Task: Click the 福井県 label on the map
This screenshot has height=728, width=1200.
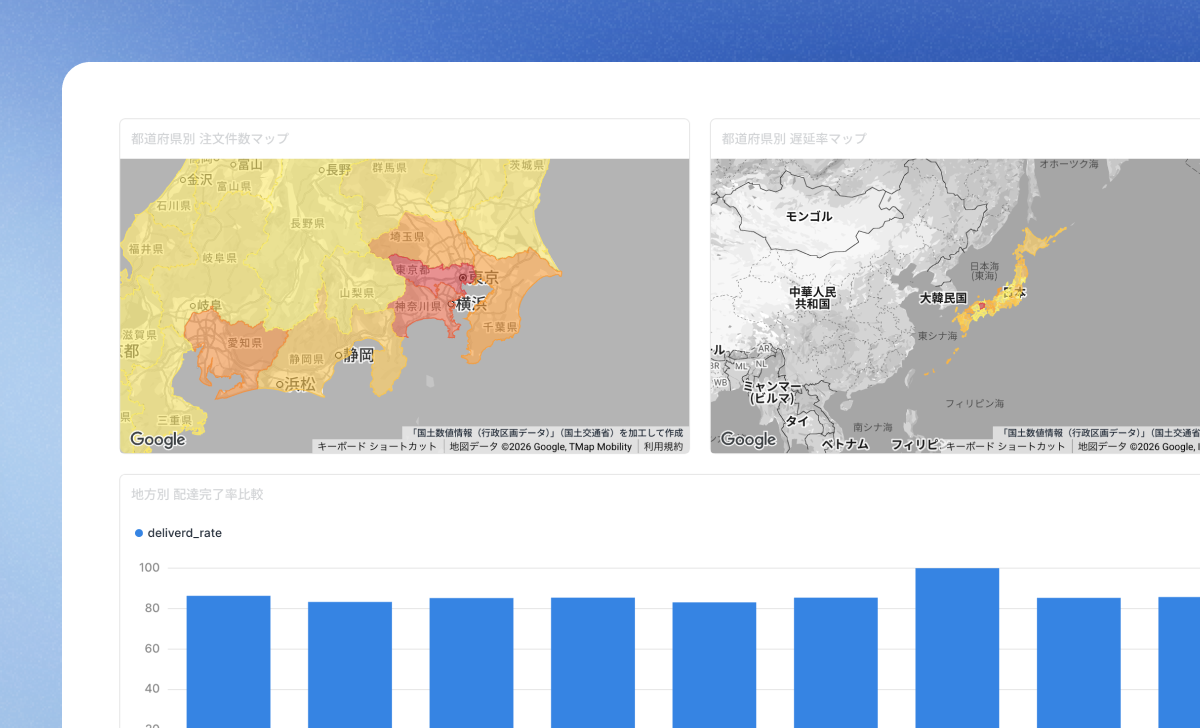Action: (144, 248)
